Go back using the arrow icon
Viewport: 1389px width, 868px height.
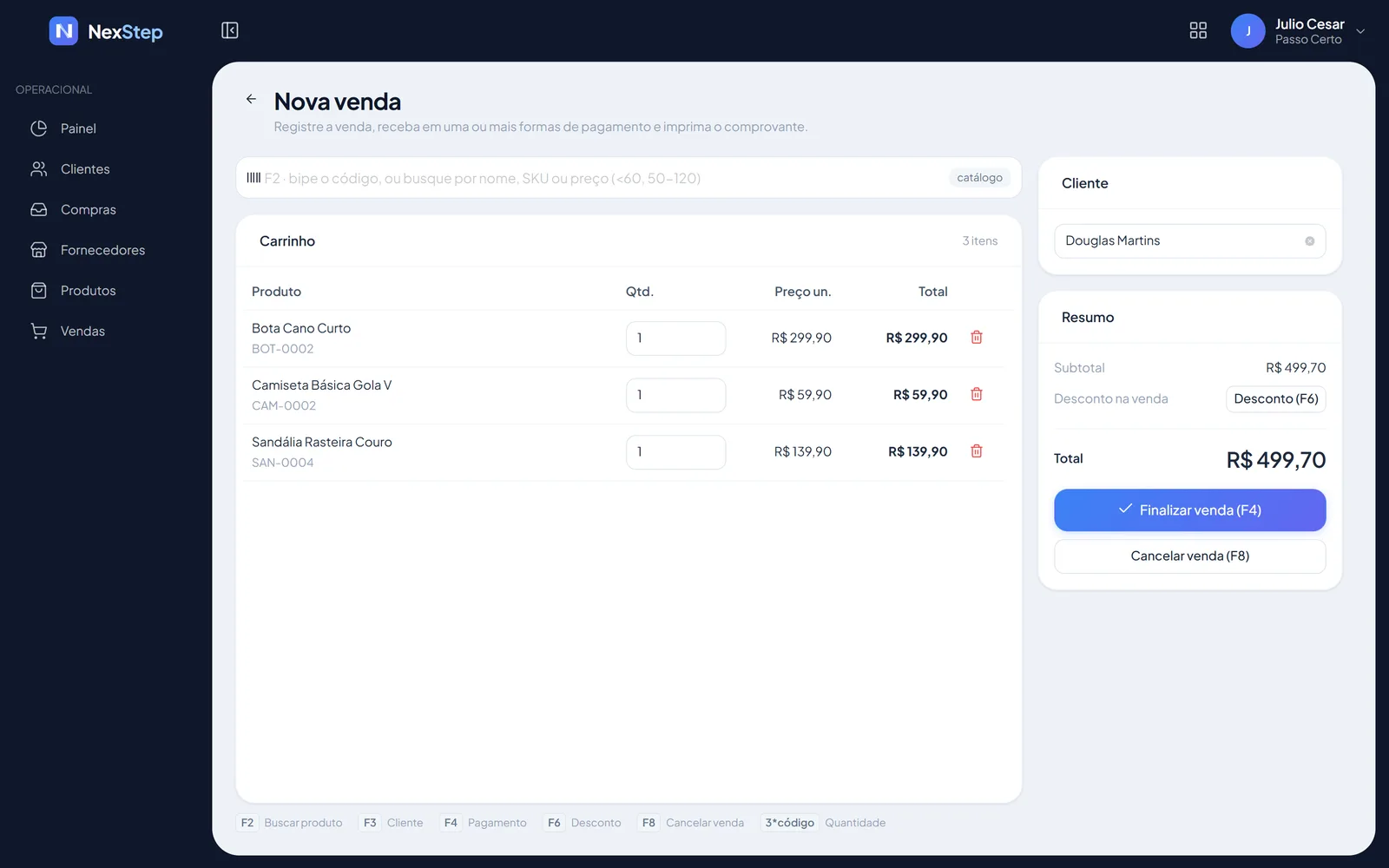click(x=251, y=99)
